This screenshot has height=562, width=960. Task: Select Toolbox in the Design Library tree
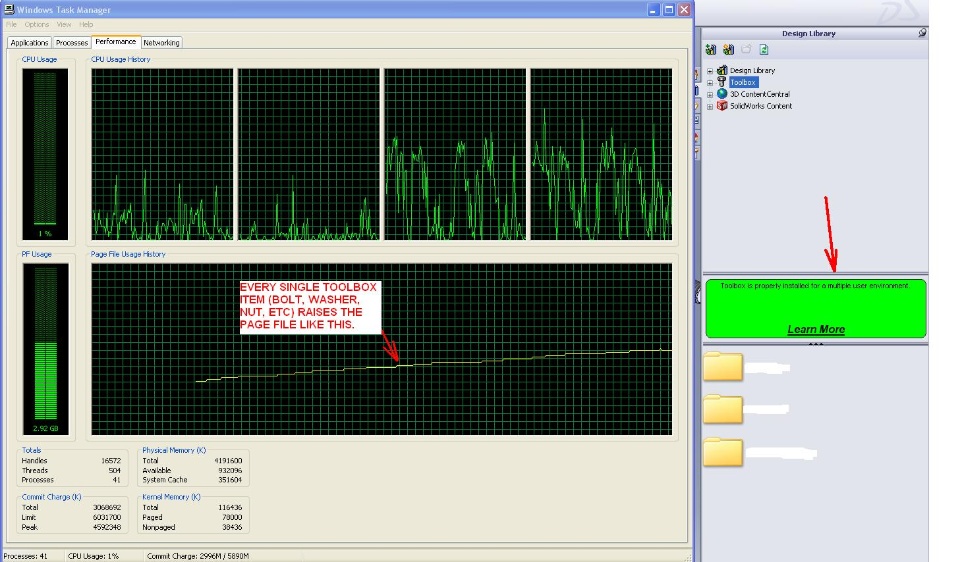[x=743, y=82]
